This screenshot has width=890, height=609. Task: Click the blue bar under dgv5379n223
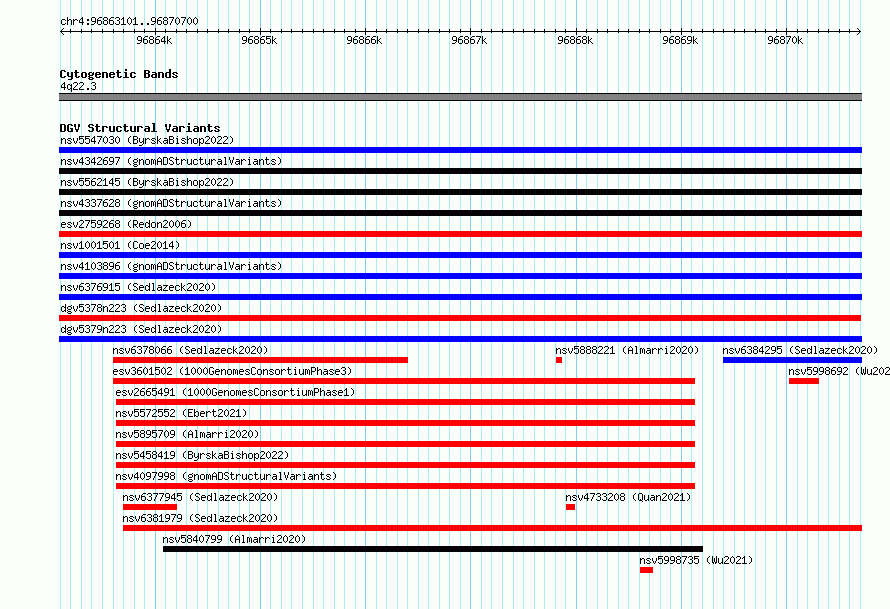460,339
